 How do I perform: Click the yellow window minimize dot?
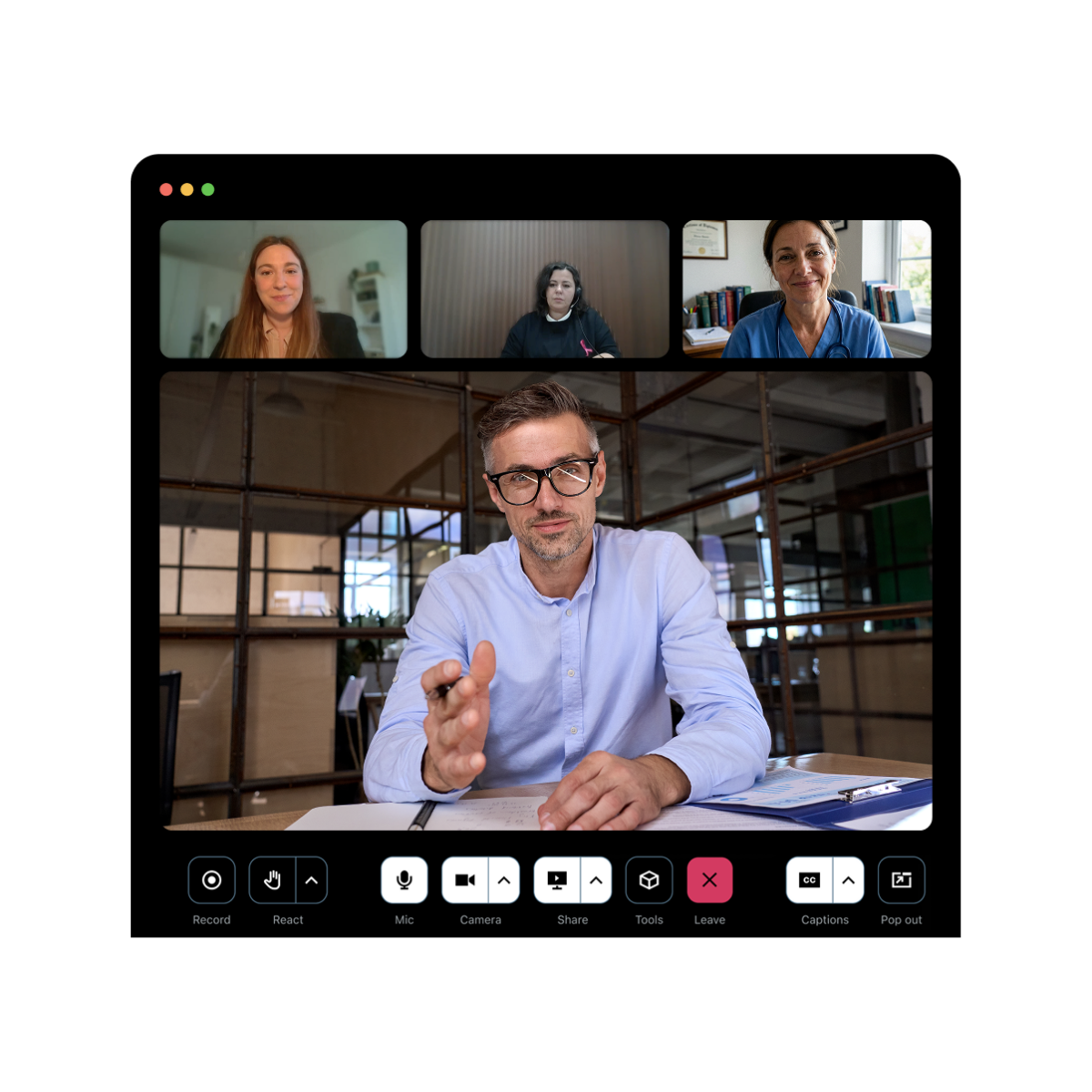[187, 189]
